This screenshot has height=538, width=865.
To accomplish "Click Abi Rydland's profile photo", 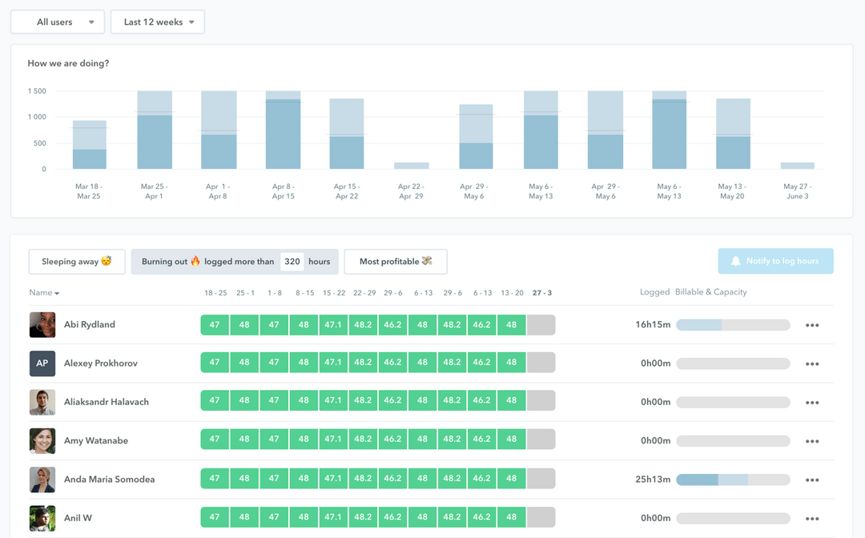I will [x=42, y=324].
